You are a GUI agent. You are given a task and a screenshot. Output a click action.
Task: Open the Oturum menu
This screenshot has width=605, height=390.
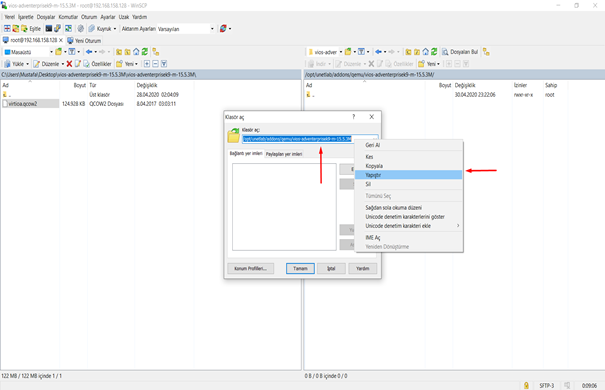(89, 17)
